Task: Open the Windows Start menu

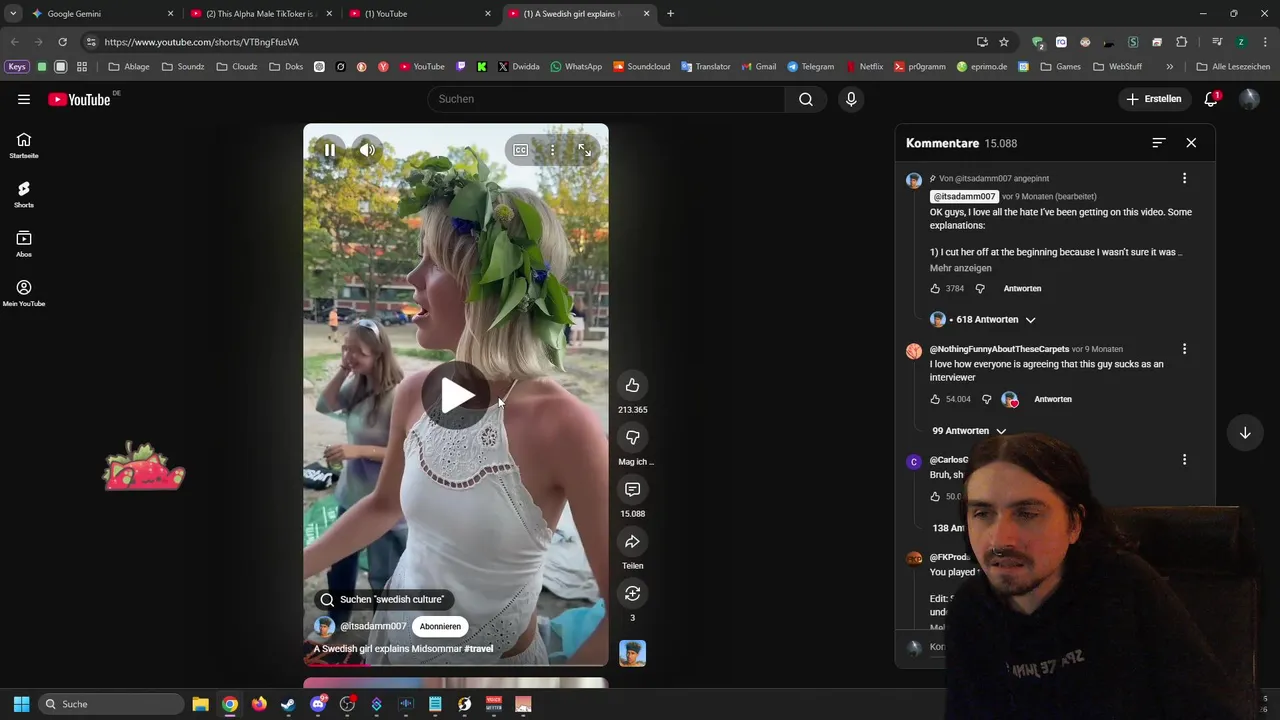Action: click(x=21, y=704)
